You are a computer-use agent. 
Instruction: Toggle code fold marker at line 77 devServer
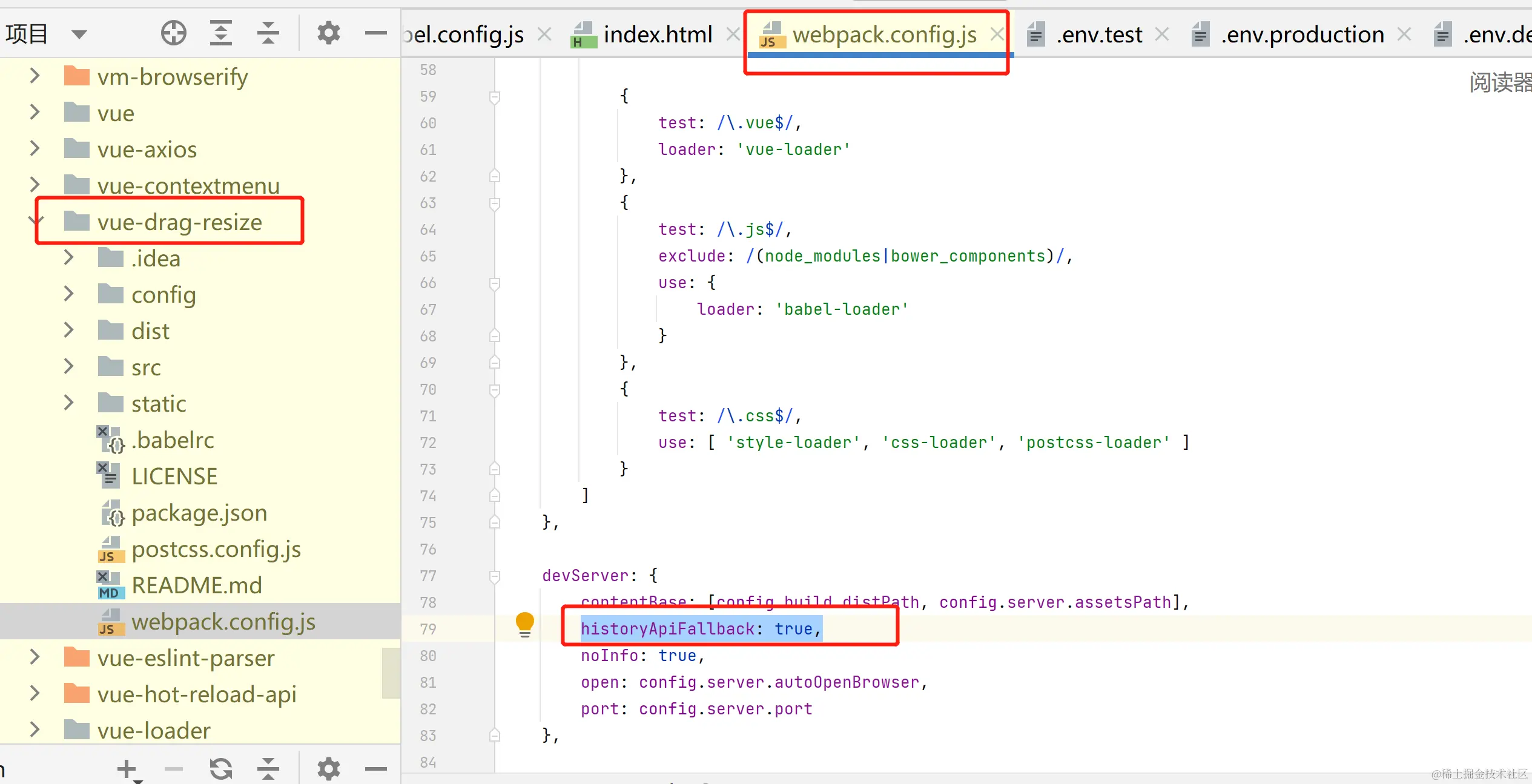[x=495, y=576]
